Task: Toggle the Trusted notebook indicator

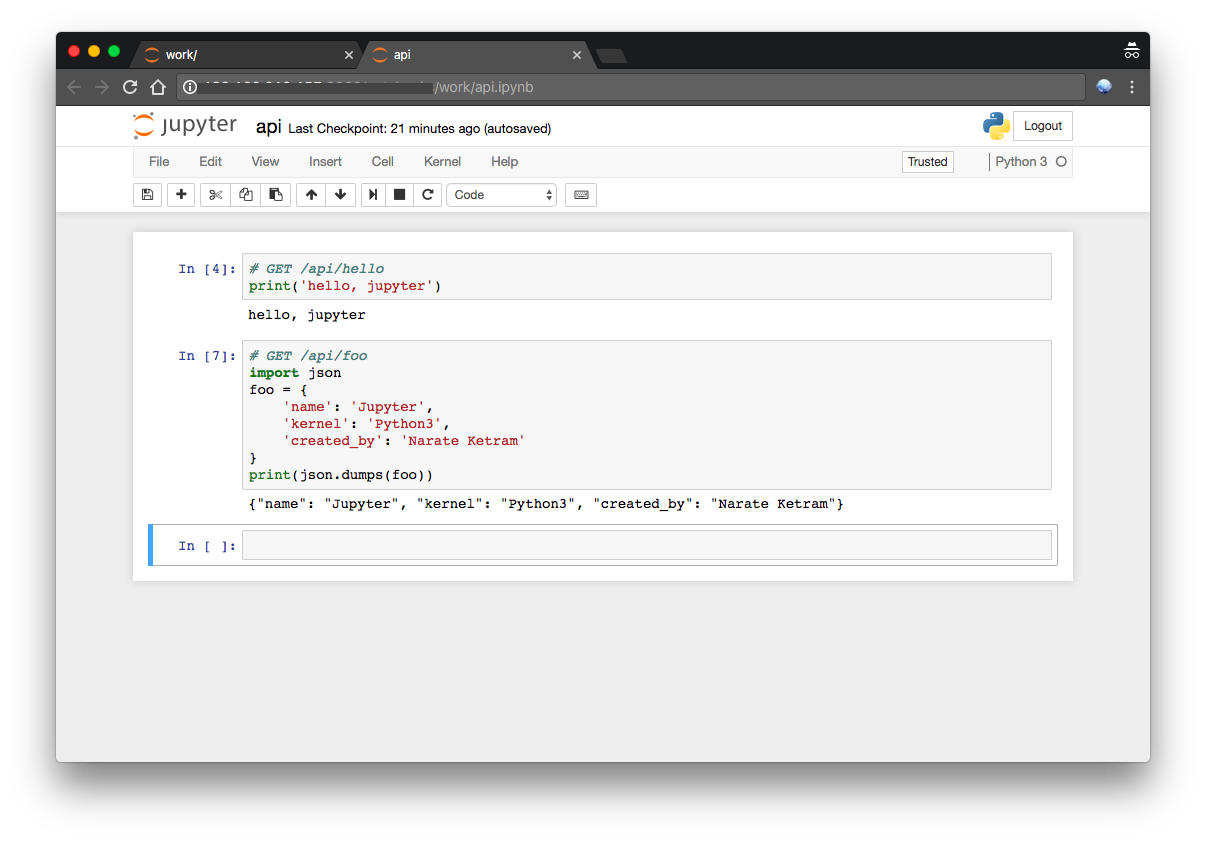Action: pos(927,162)
